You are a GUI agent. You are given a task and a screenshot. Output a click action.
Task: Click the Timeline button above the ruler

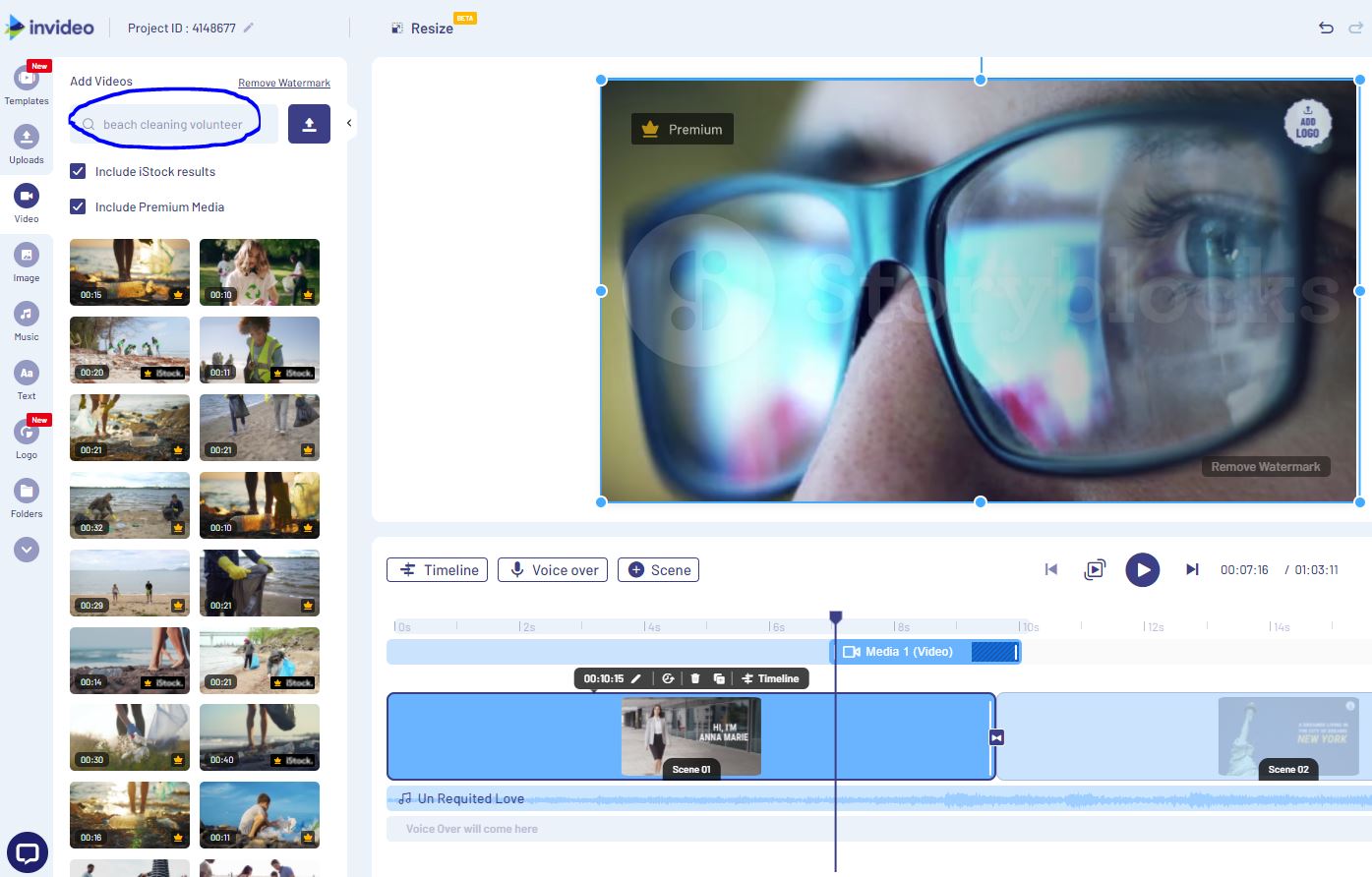point(437,570)
